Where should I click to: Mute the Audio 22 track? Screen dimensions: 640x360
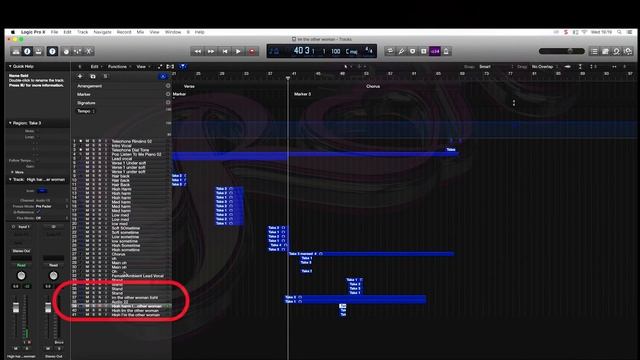(x=87, y=302)
